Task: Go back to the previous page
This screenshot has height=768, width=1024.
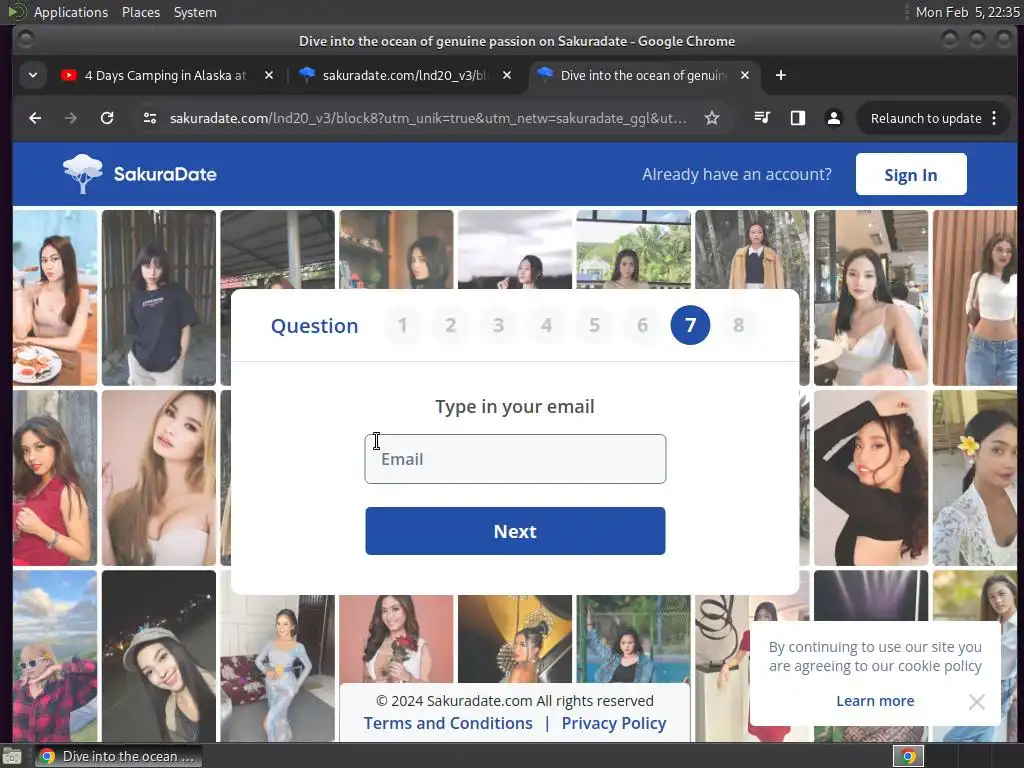Action: (x=35, y=118)
